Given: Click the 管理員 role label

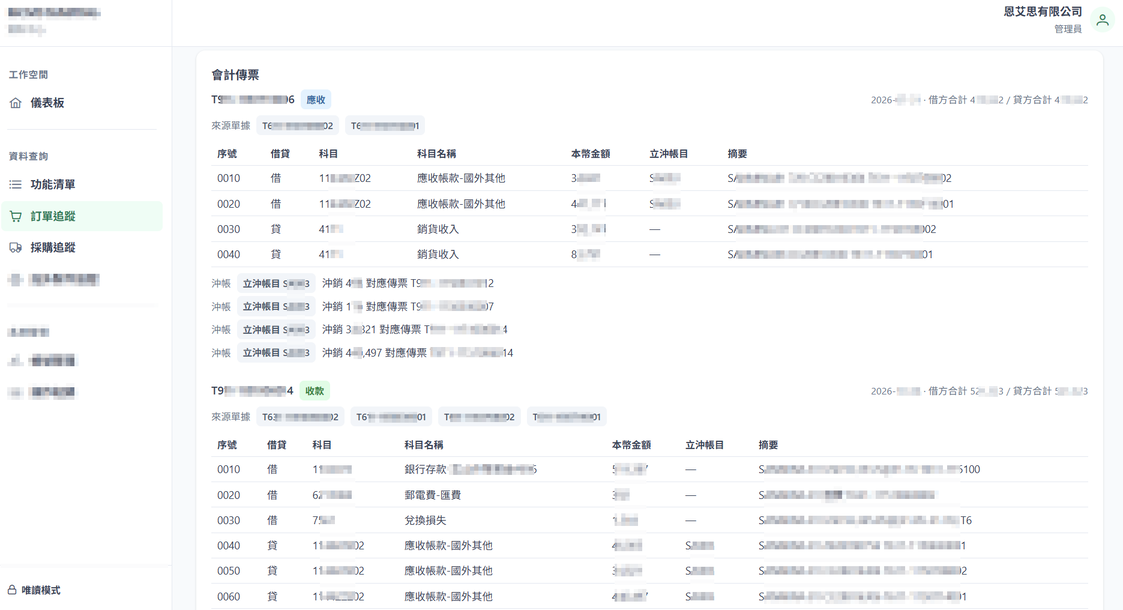Looking at the screenshot, I should point(1068,29).
